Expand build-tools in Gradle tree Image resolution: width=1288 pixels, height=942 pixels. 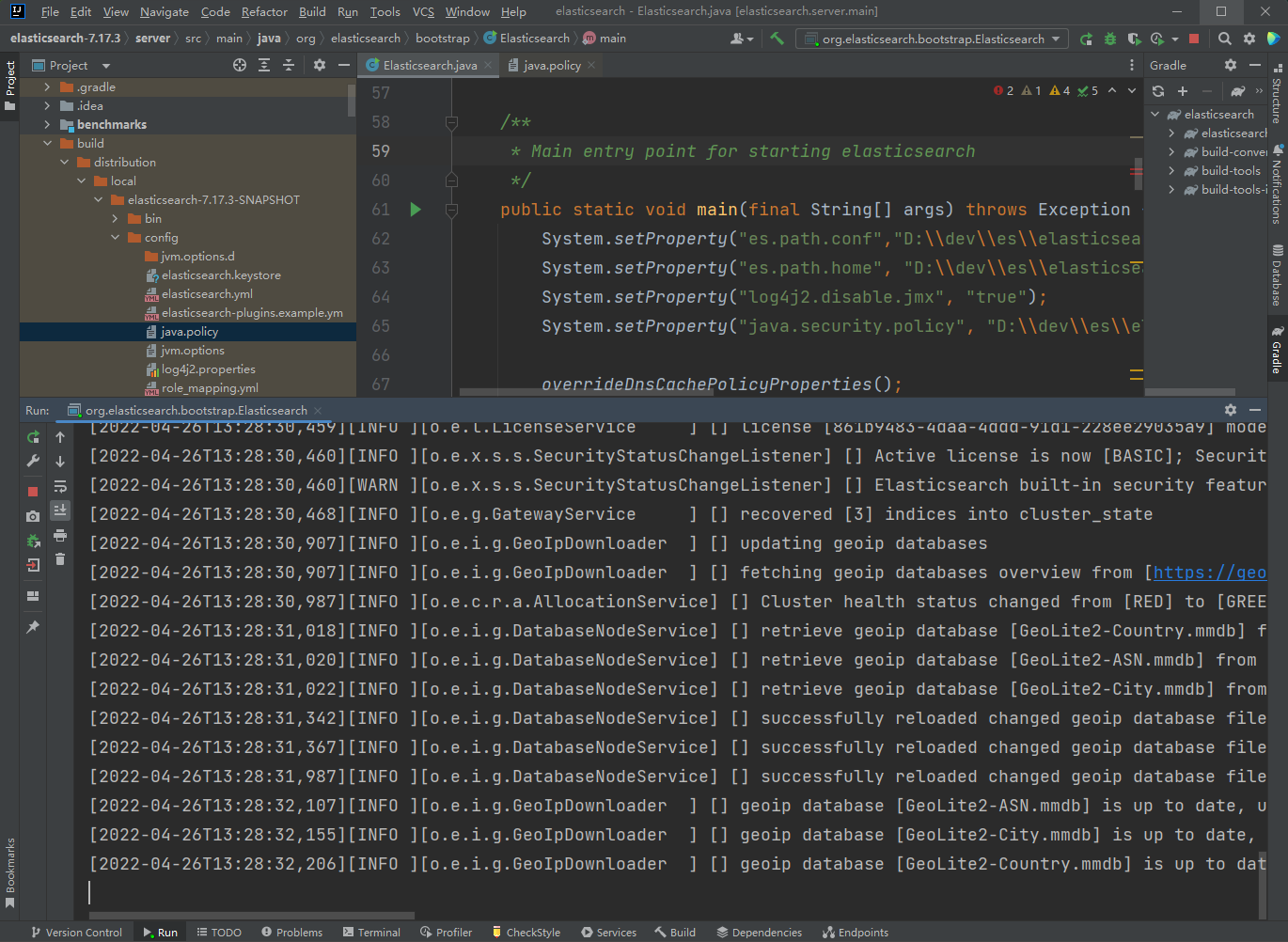coord(1171,171)
